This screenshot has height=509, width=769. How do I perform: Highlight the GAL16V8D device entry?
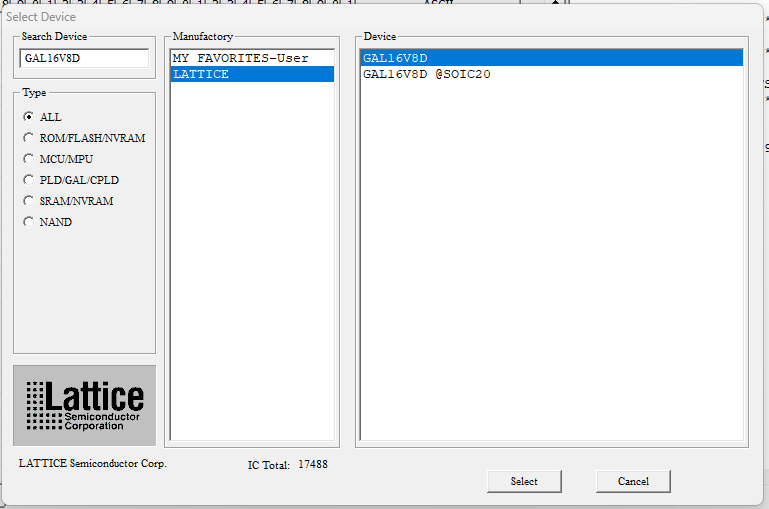[396, 58]
